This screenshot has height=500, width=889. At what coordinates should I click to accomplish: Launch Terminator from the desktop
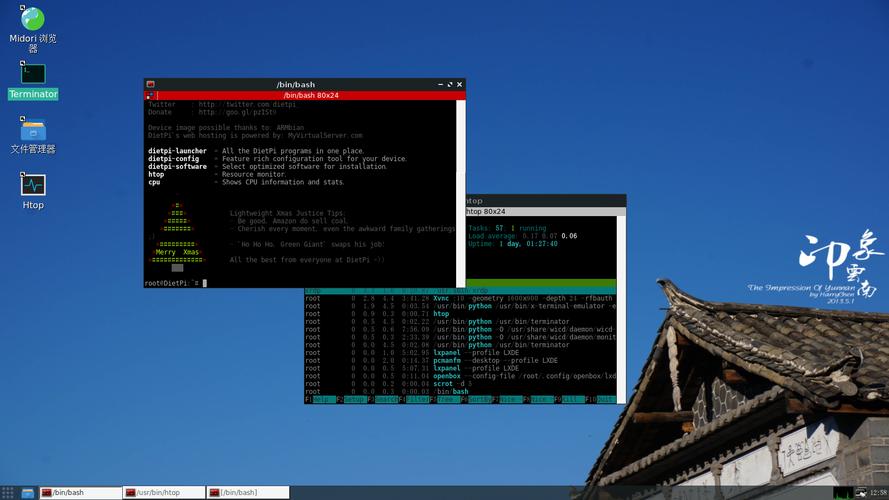(33, 74)
